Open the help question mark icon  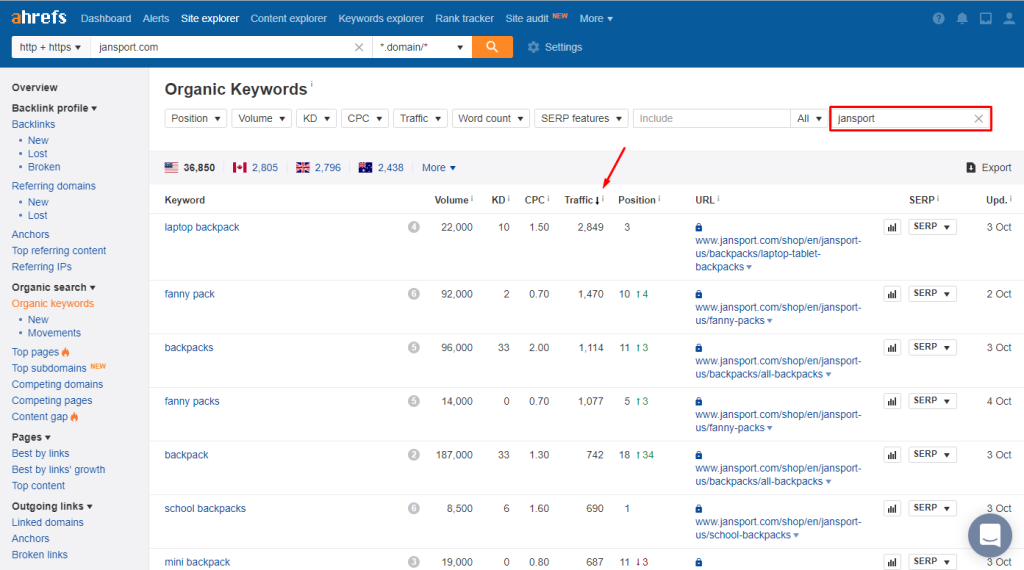[938, 19]
